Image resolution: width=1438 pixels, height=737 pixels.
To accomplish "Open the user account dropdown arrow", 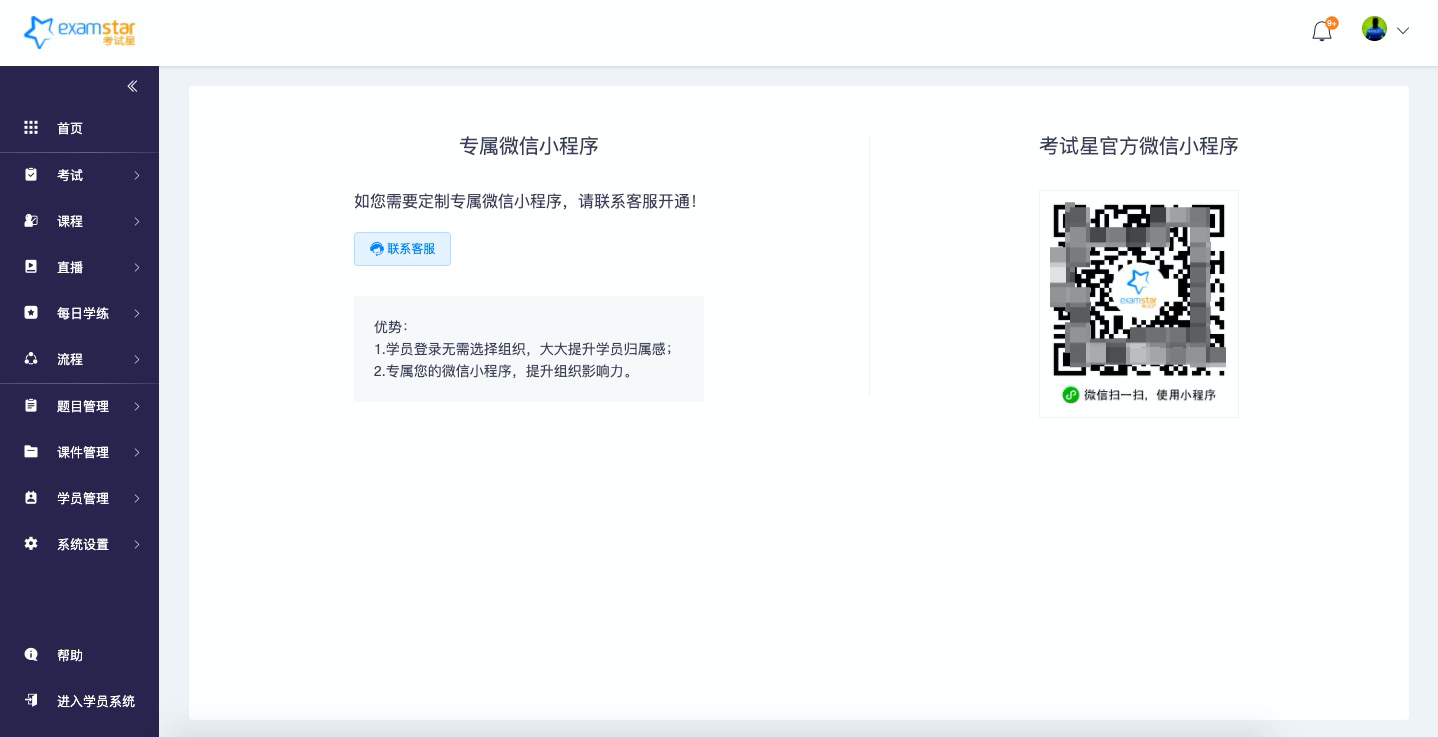I will pyautogui.click(x=1403, y=31).
